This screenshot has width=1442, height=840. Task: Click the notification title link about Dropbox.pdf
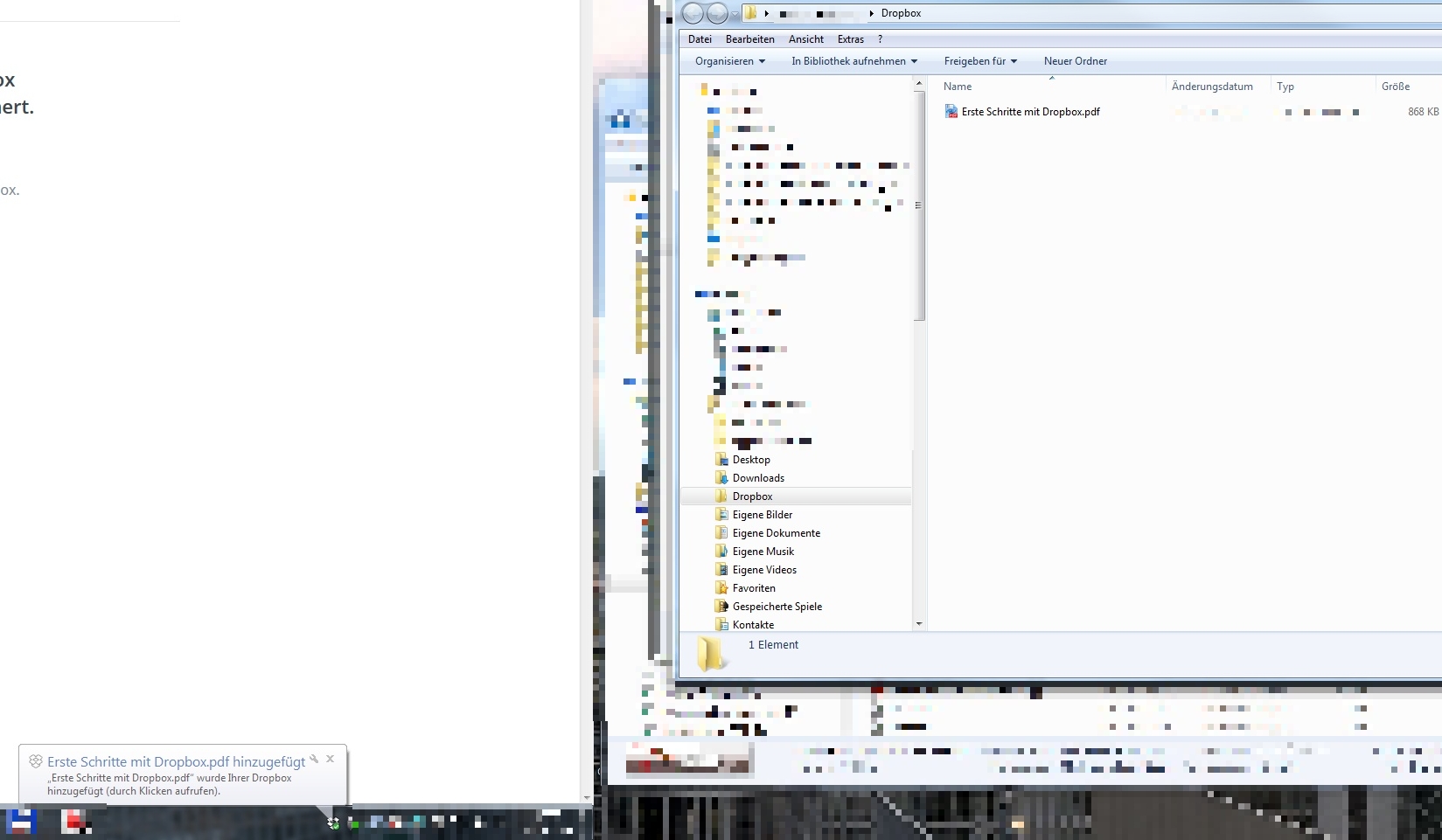pos(176,762)
